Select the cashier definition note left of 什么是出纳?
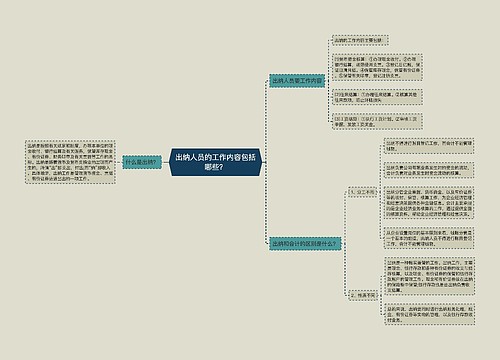Image resolution: width=500 pixels, height=360 pixels. (70, 162)
